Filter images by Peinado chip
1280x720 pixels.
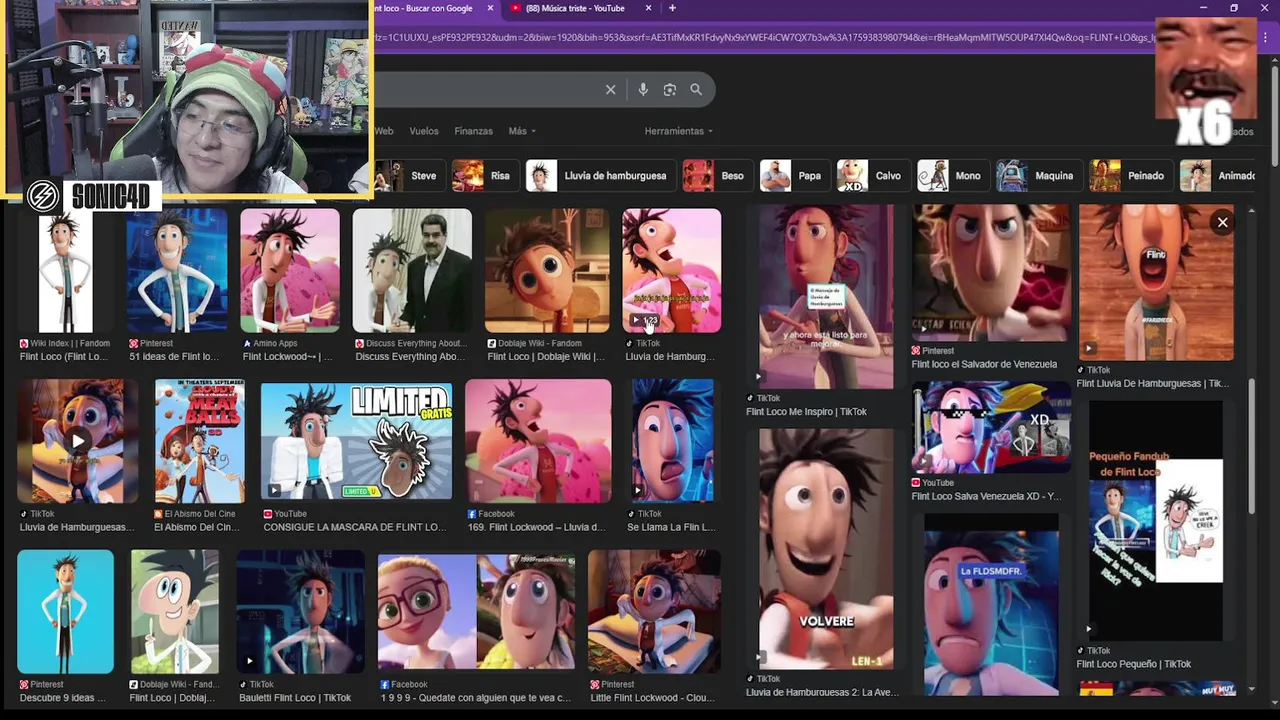pyautogui.click(x=1129, y=175)
